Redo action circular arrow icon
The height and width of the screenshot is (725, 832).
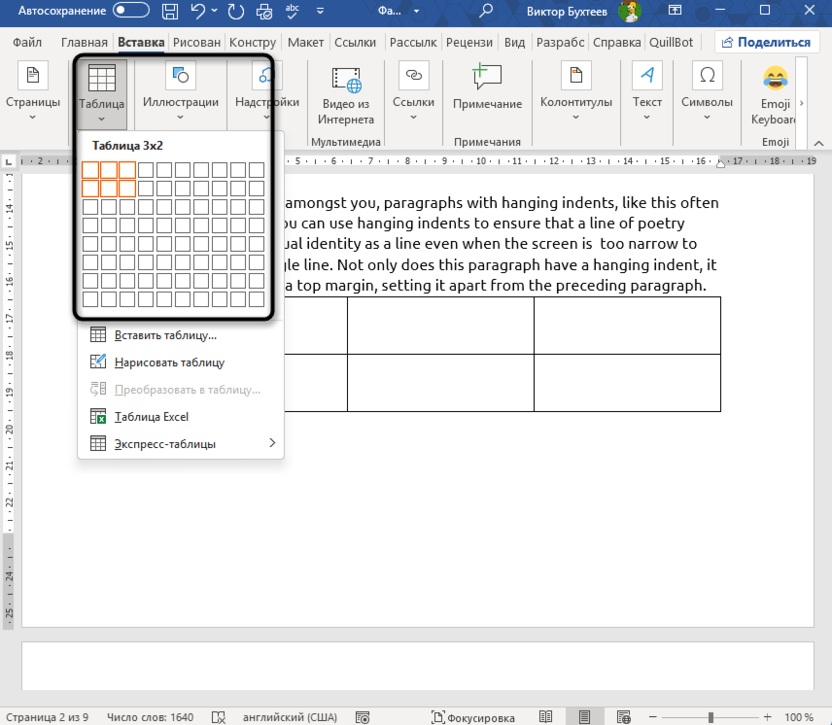(x=236, y=11)
